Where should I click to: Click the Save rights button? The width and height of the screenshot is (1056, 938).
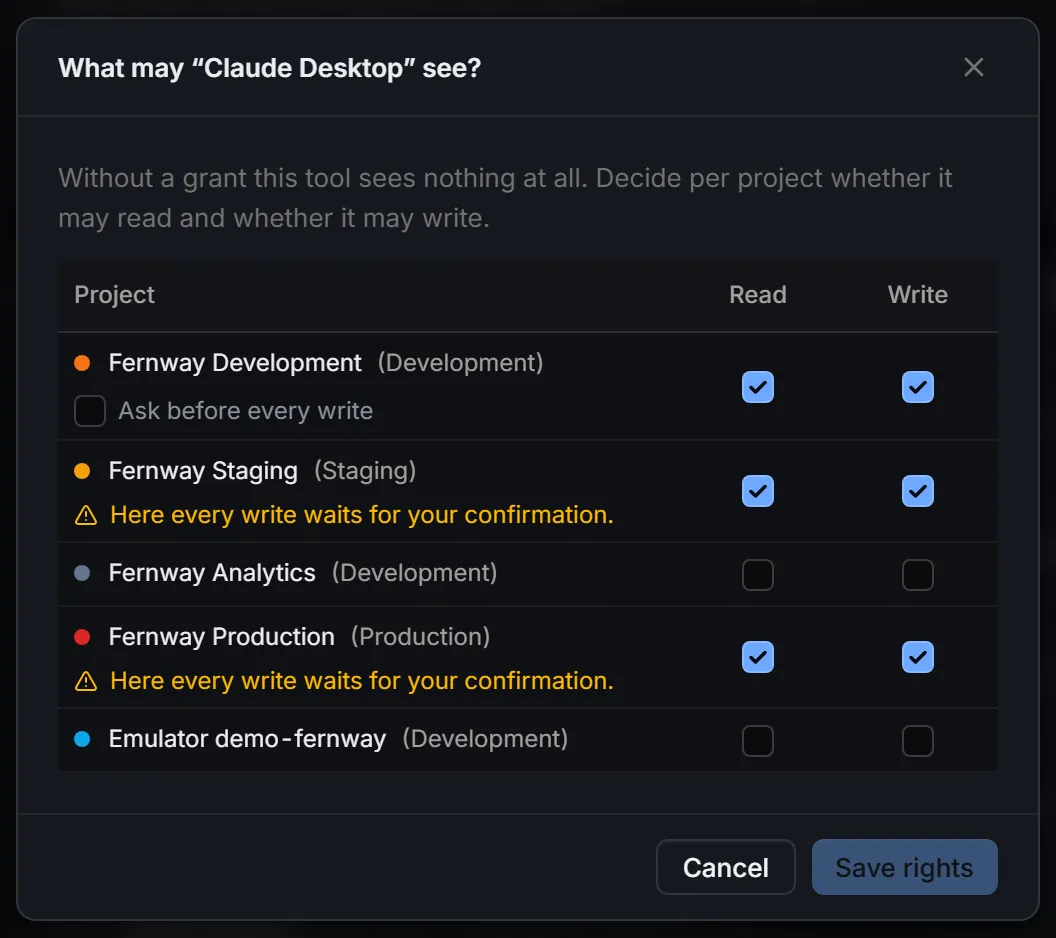click(904, 867)
